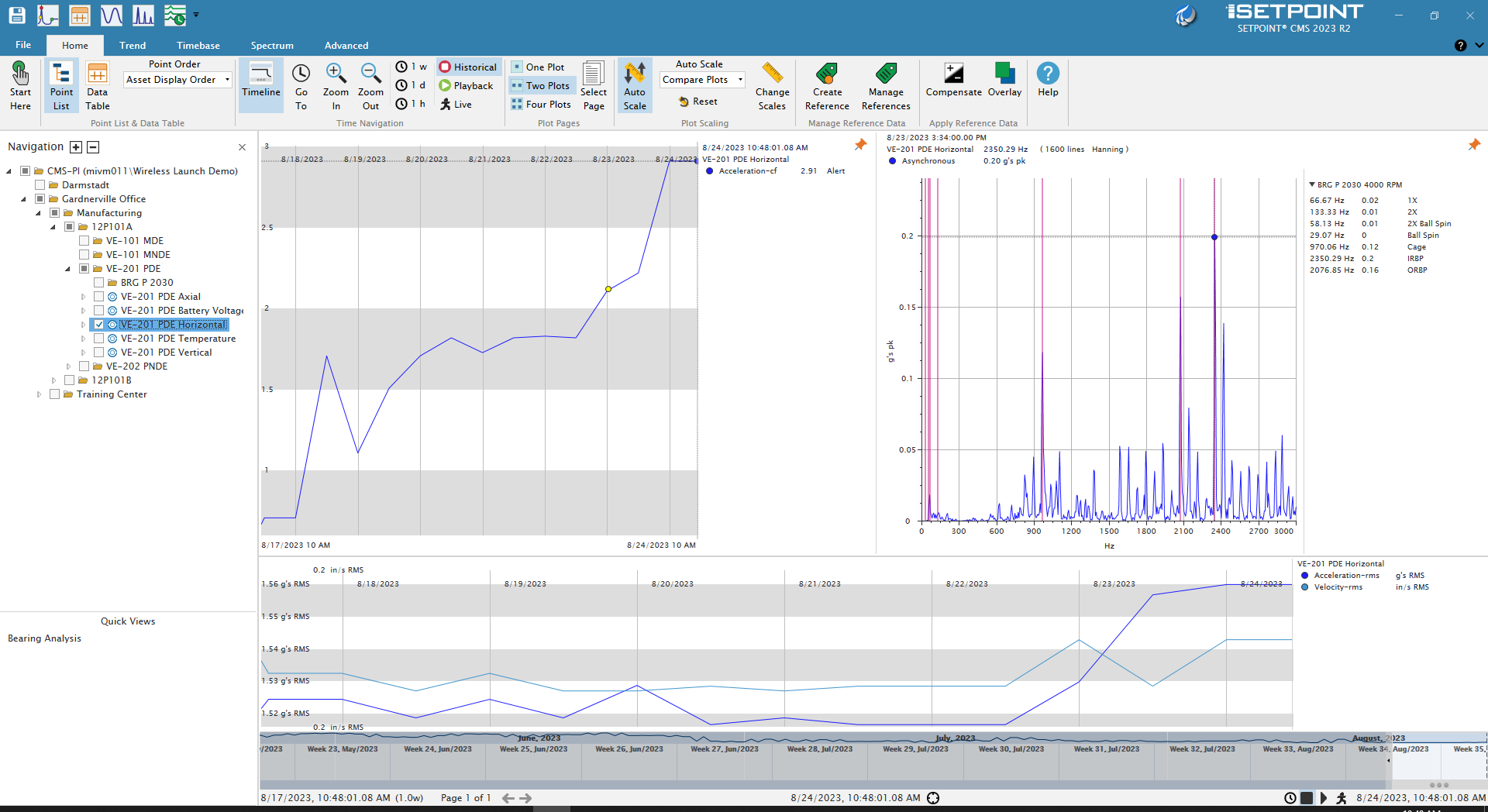Choose Two Plots layout
Image resolution: width=1488 pixels, height=812 pixels.
541,86
